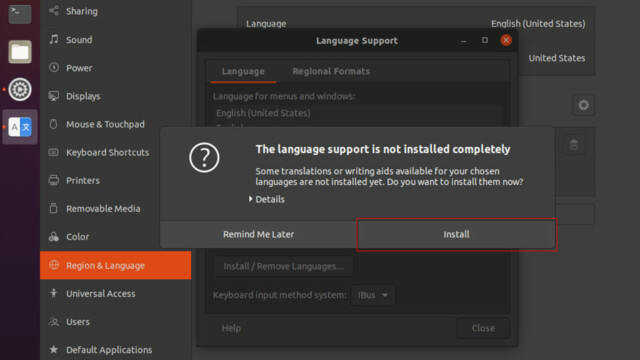Expand the Details disclosure triangle
The width and height of the screenshot is (640, 360).
click(x=251, y=199)
